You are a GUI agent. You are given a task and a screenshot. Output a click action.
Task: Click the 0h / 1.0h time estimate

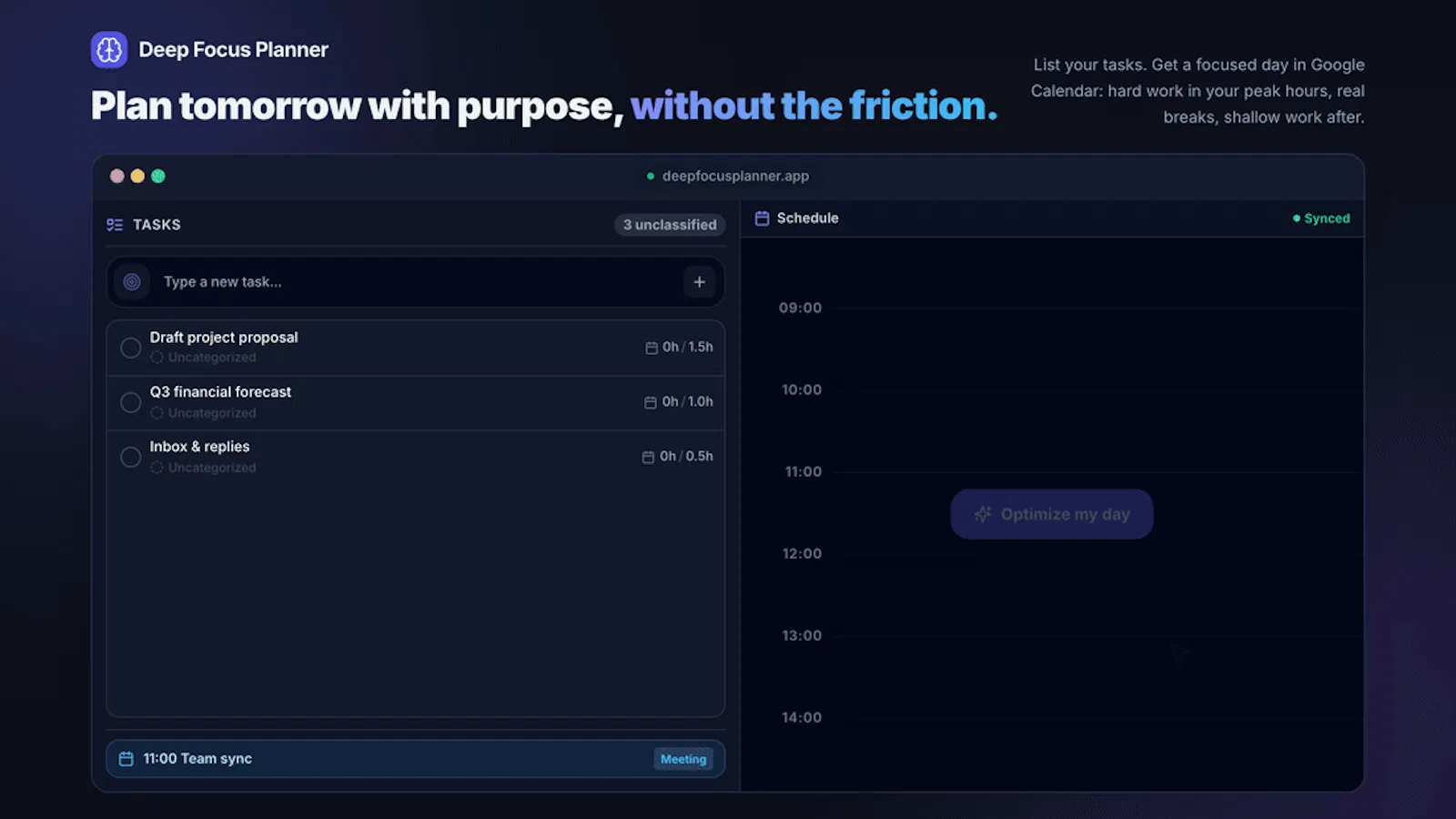[x=688, y=401]
